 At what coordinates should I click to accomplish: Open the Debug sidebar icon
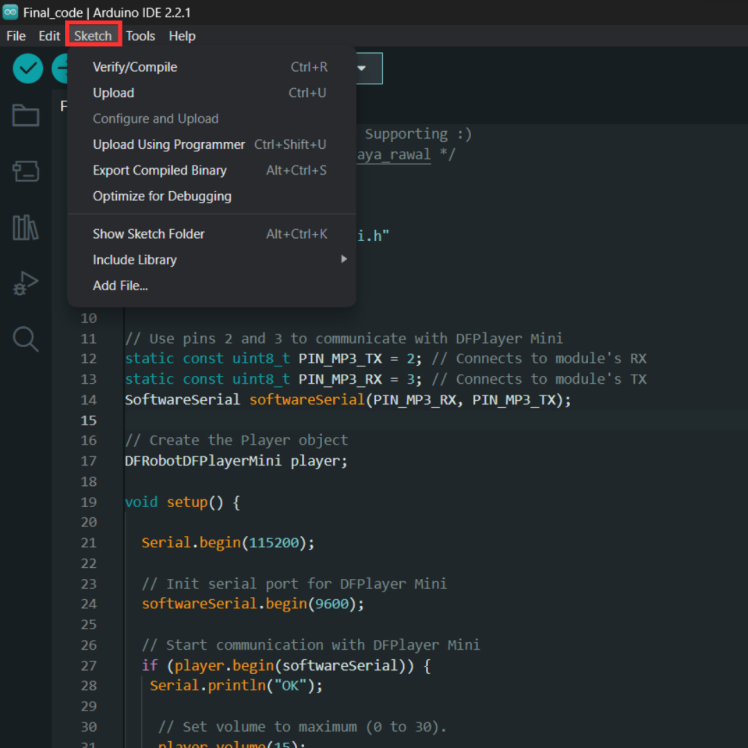(26, 284)
